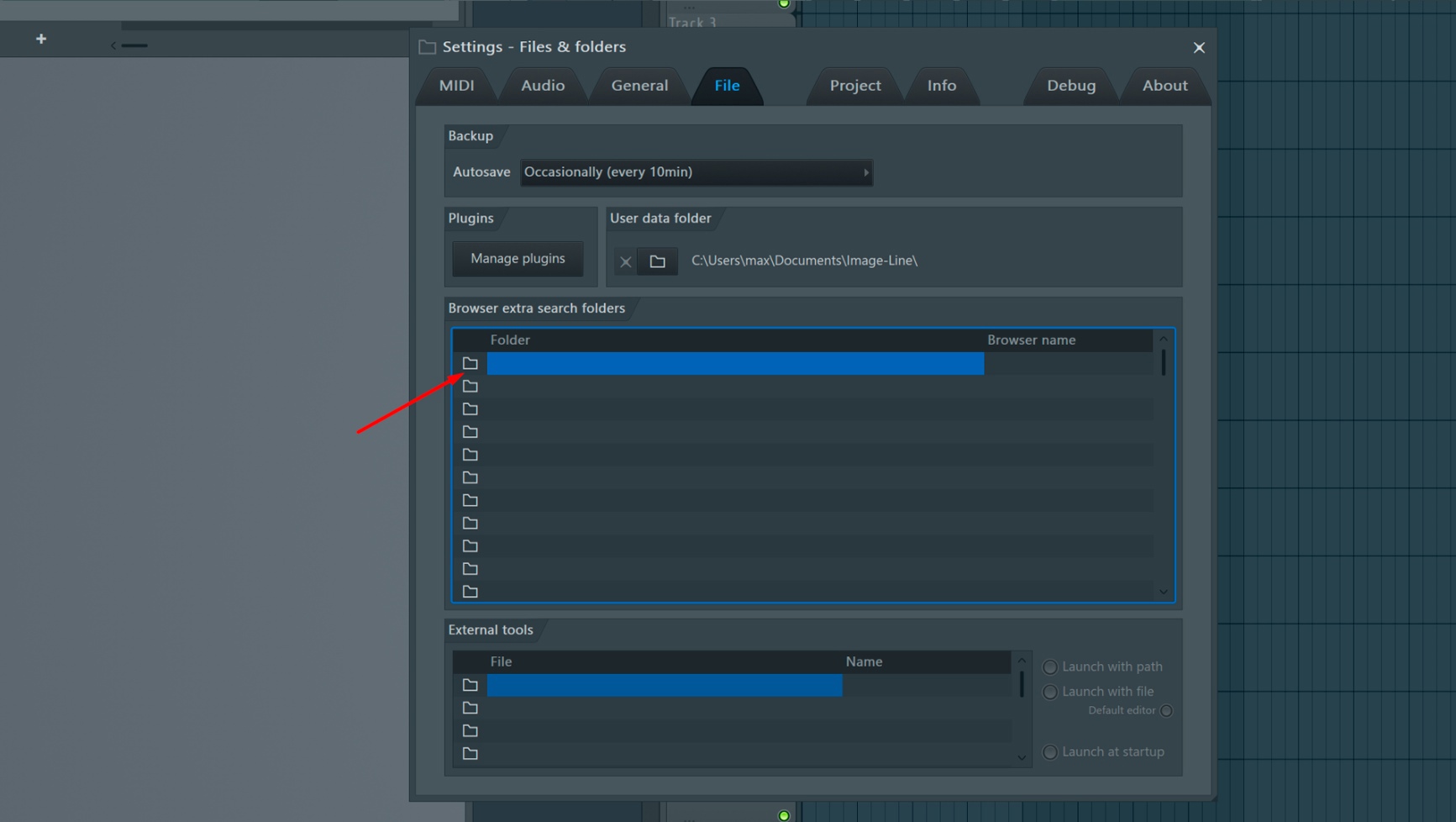This screenshot has height=822, width=1456.
Task: Click folder icon of second browser search row
Action: (x=470, y=386)
